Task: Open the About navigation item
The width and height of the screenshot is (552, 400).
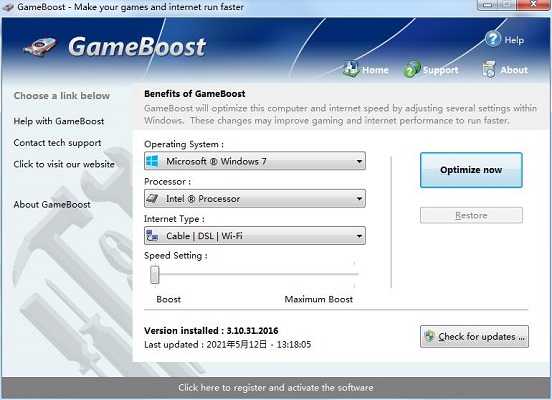Action: click(x=504, y=69)
